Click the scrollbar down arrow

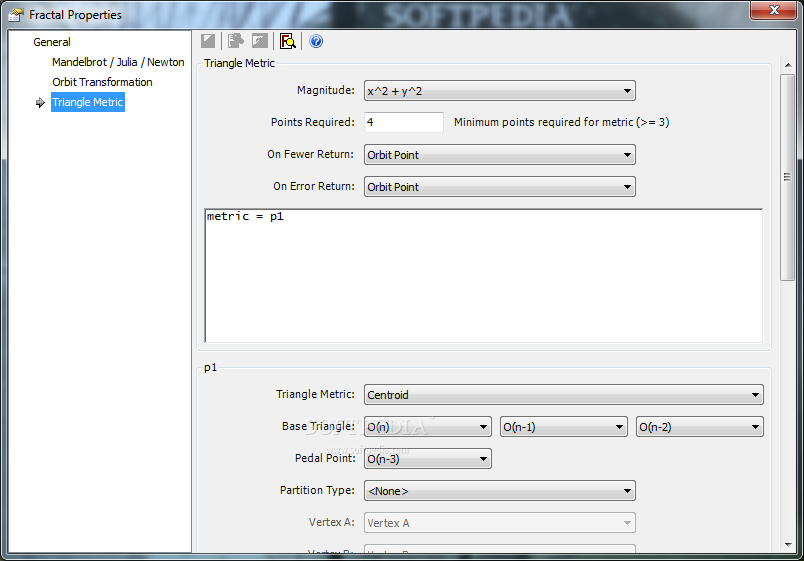[x=788, y=545]
